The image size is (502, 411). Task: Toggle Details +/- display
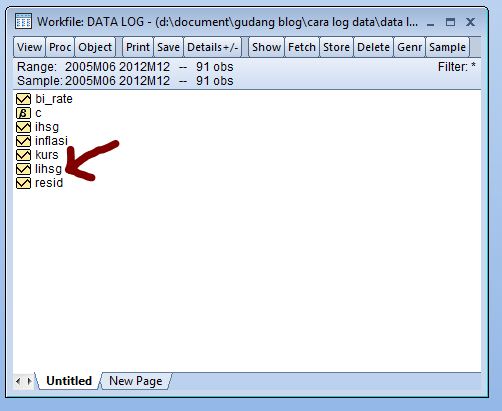pos(212,47)
